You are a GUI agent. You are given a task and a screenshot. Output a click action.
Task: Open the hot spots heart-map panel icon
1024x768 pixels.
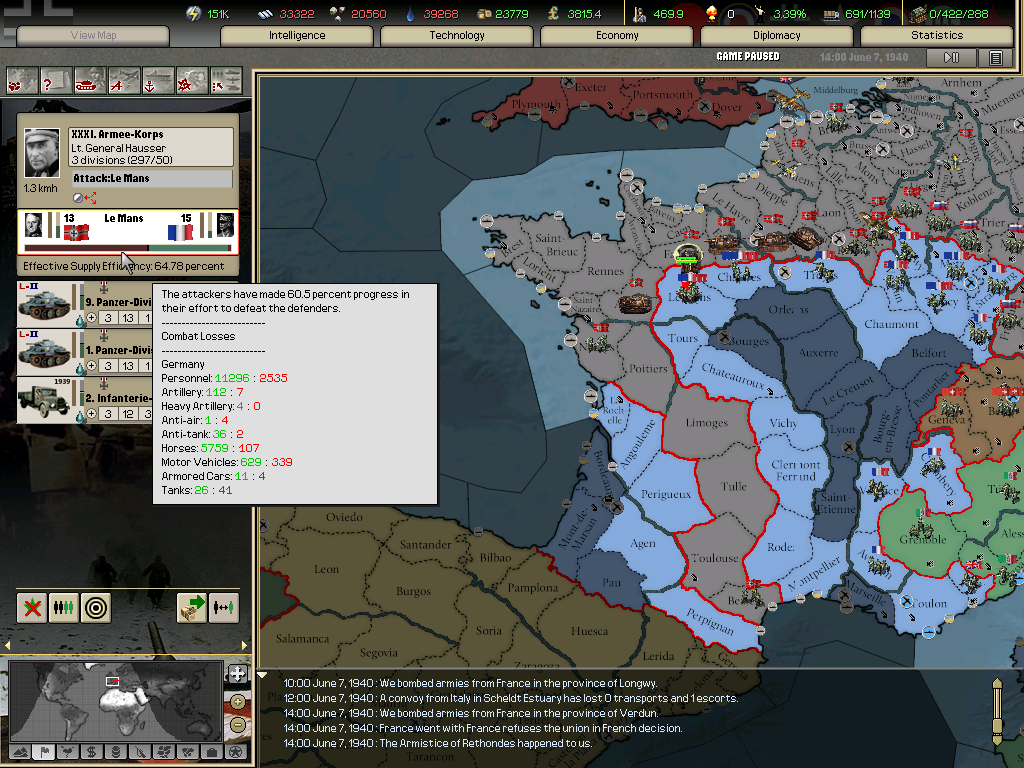point(22,82)
